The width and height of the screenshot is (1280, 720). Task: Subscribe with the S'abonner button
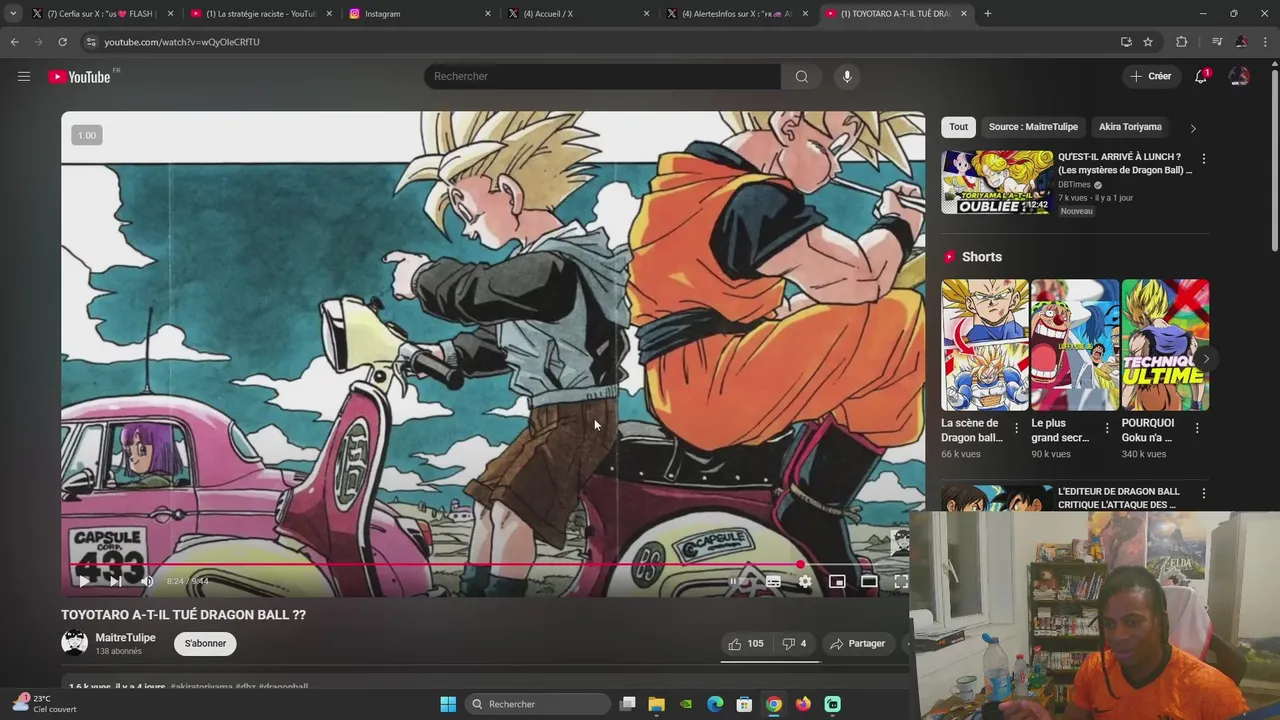pyautogui.click(x=205, y=643)
